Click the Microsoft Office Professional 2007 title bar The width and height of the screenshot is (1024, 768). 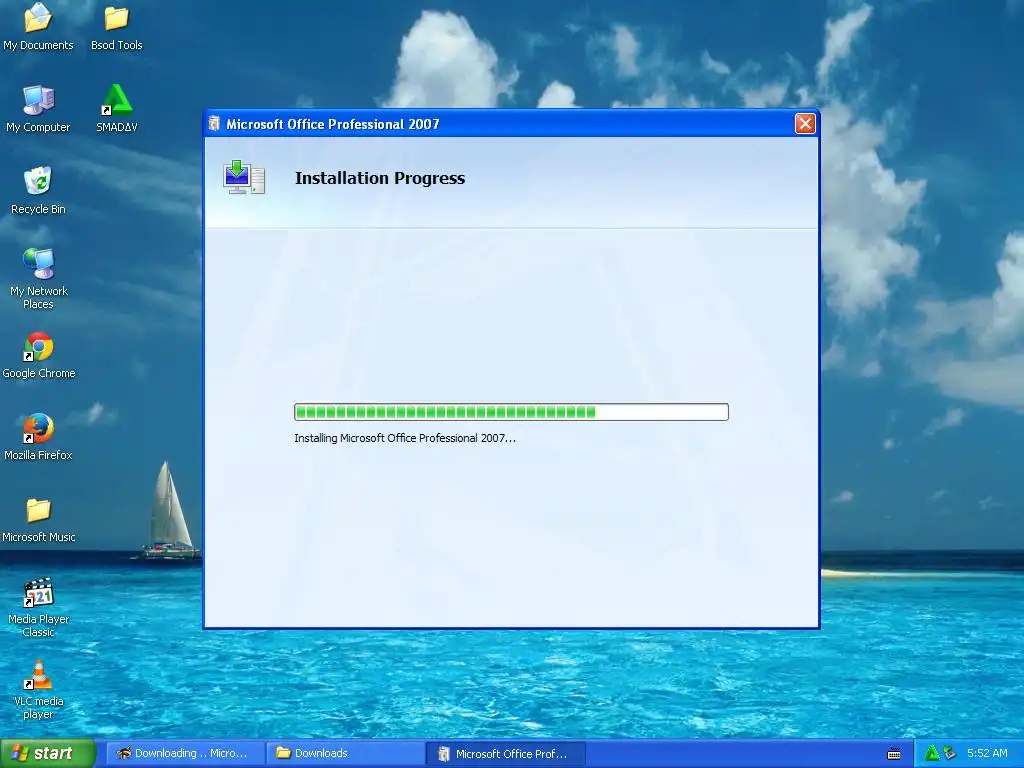pos(511,123)
